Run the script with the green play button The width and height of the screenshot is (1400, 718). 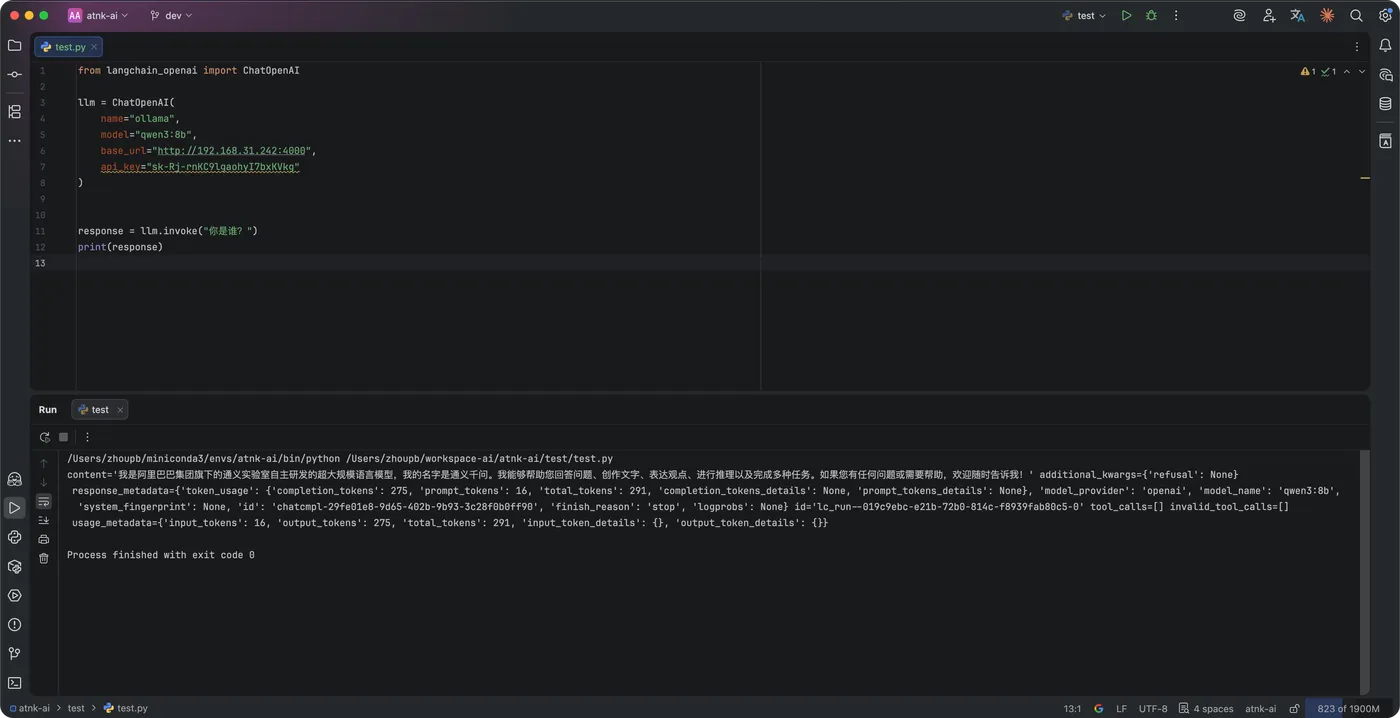point(1126,15)
